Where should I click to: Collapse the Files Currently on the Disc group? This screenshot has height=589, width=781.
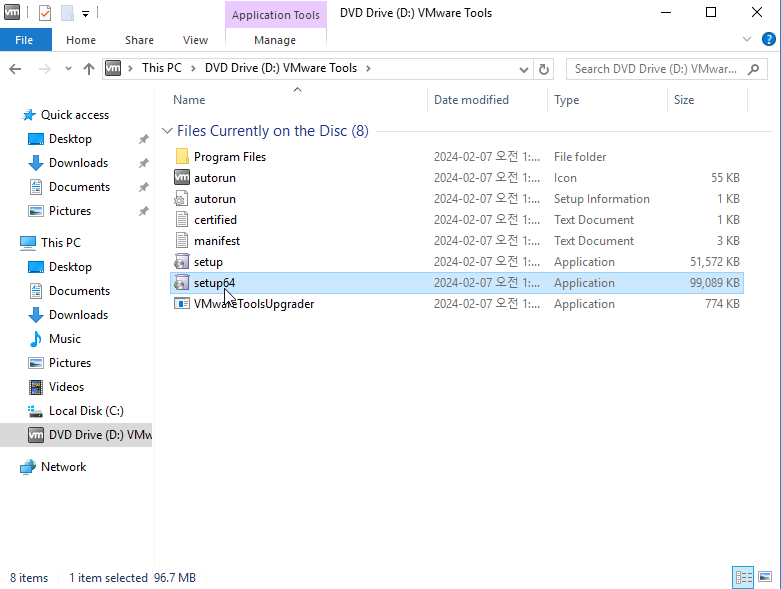(x=167, y=131)
